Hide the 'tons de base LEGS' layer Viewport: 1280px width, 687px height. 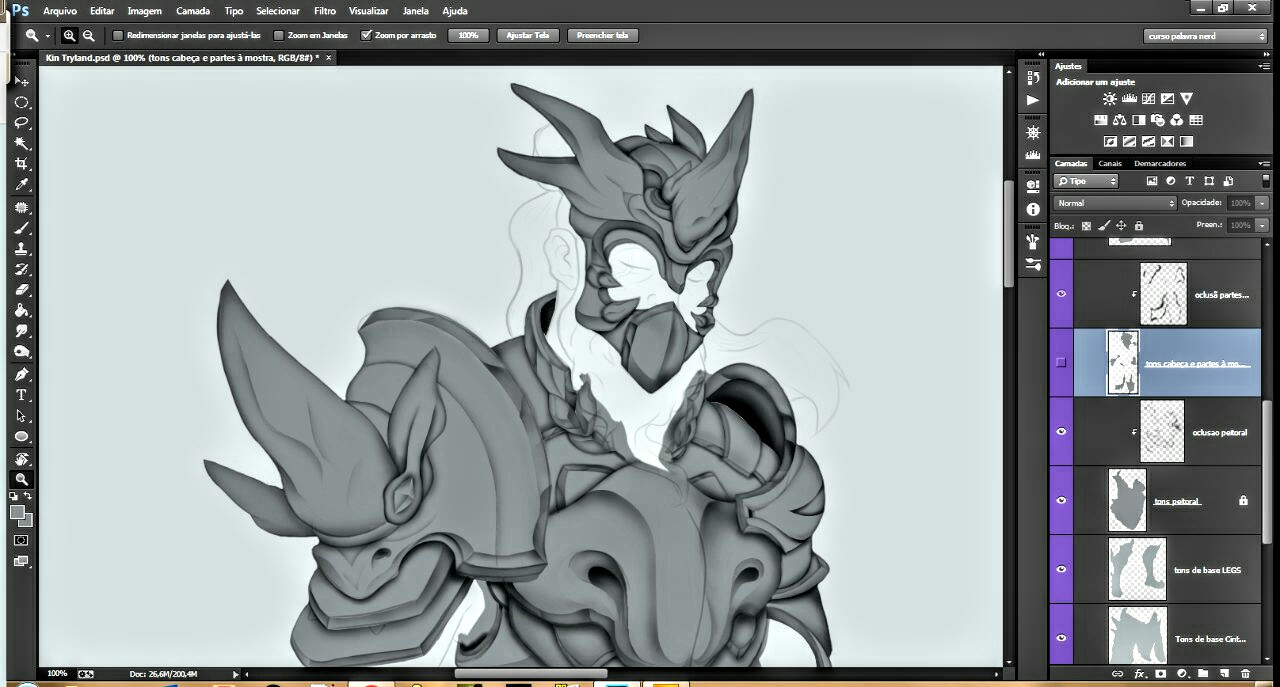tap(1061, 569)
